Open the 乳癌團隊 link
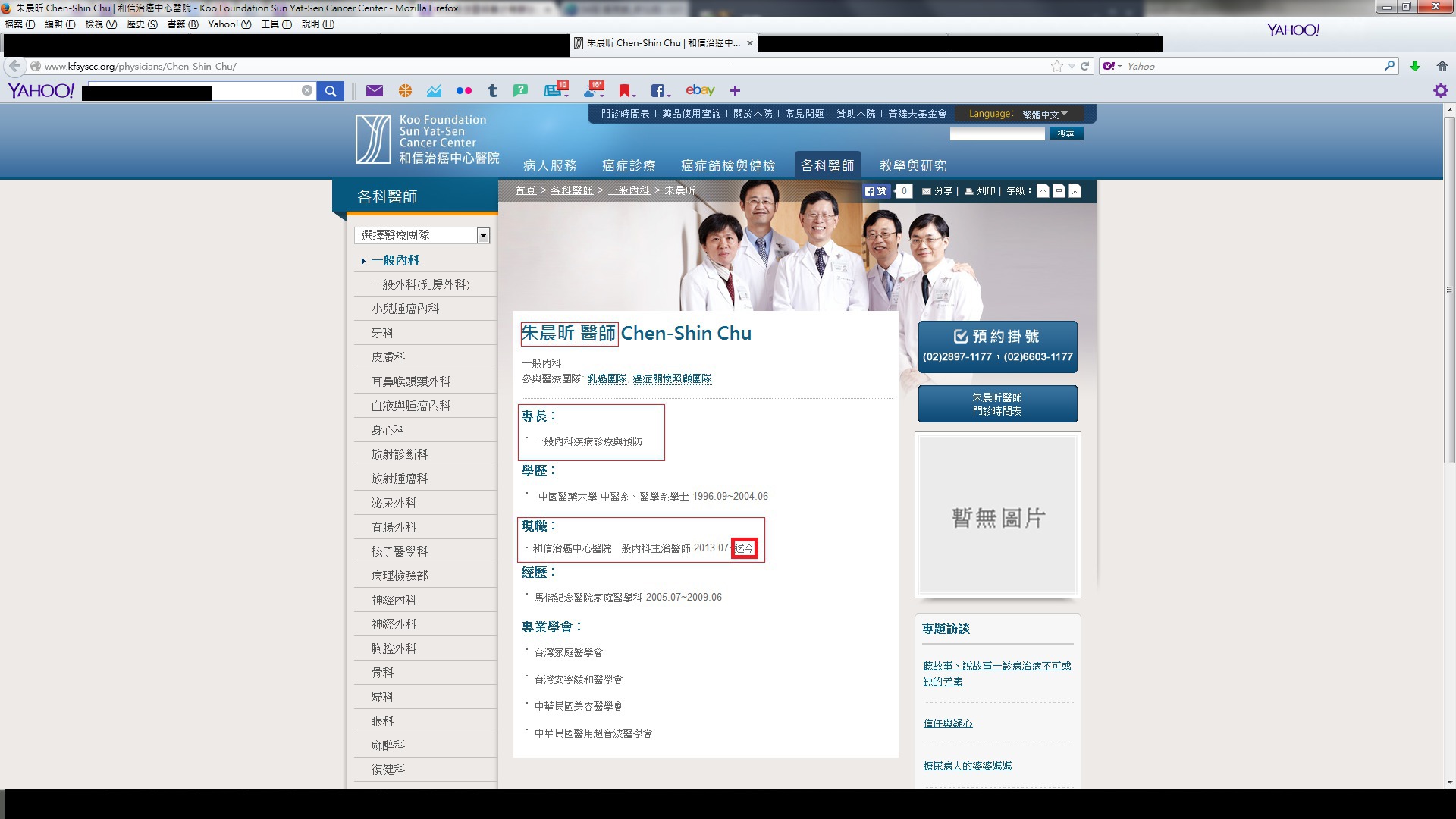Image resolution: width=1456 pixels, height=819 pixels. point(607,378)
